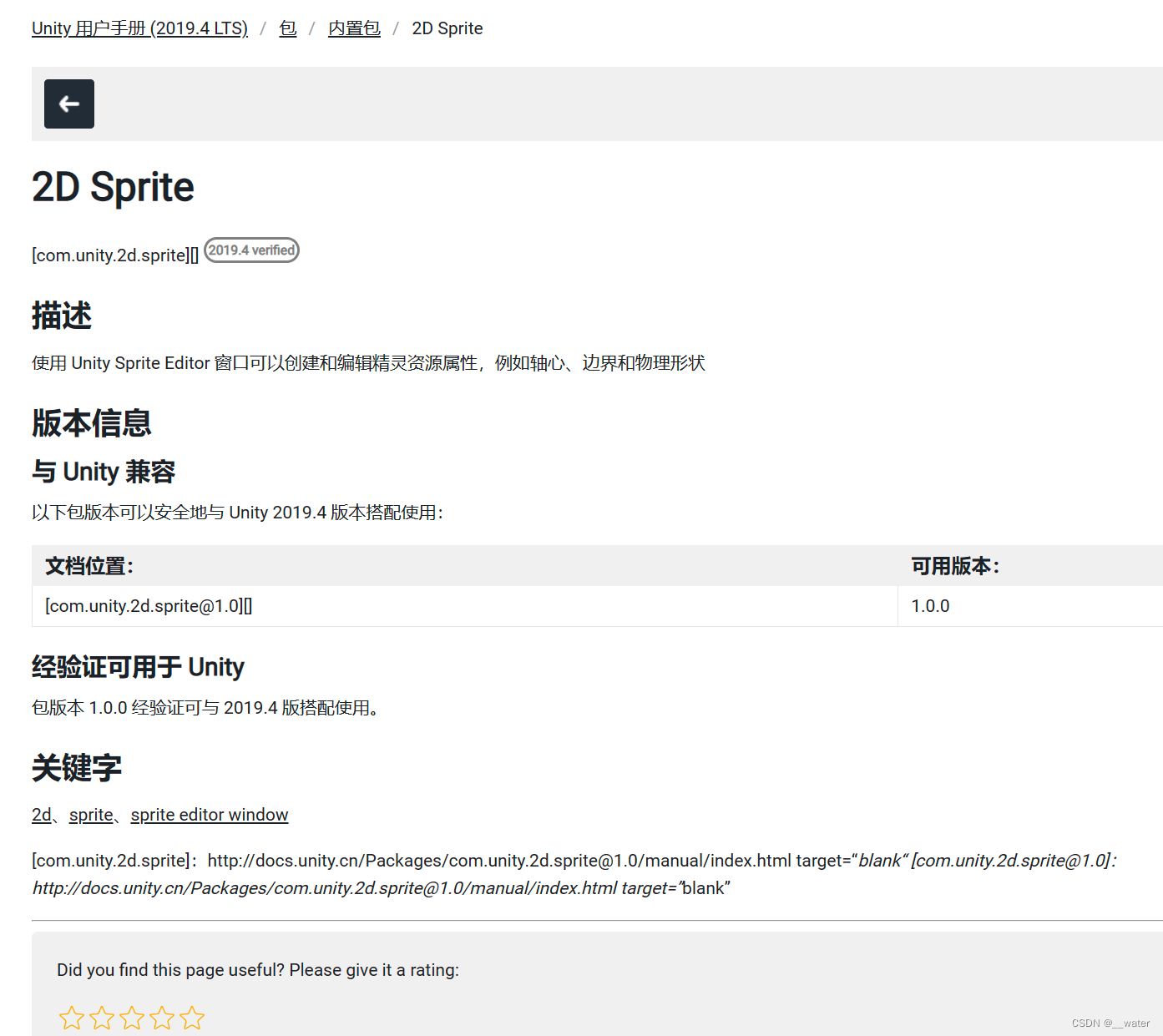Click the 2D Sprite page title
Screen dimensions: 1163x1036
point(113,187)
